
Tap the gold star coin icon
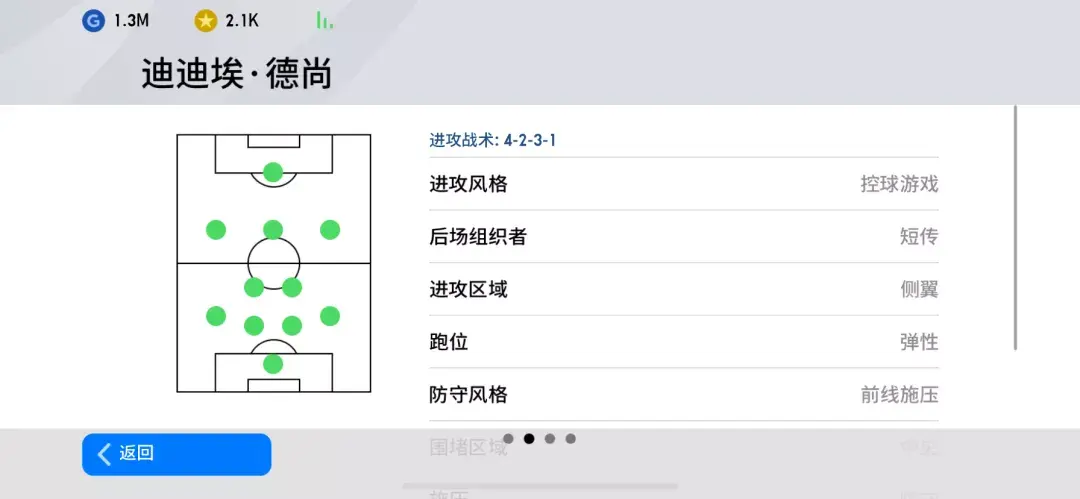[206, 20]
